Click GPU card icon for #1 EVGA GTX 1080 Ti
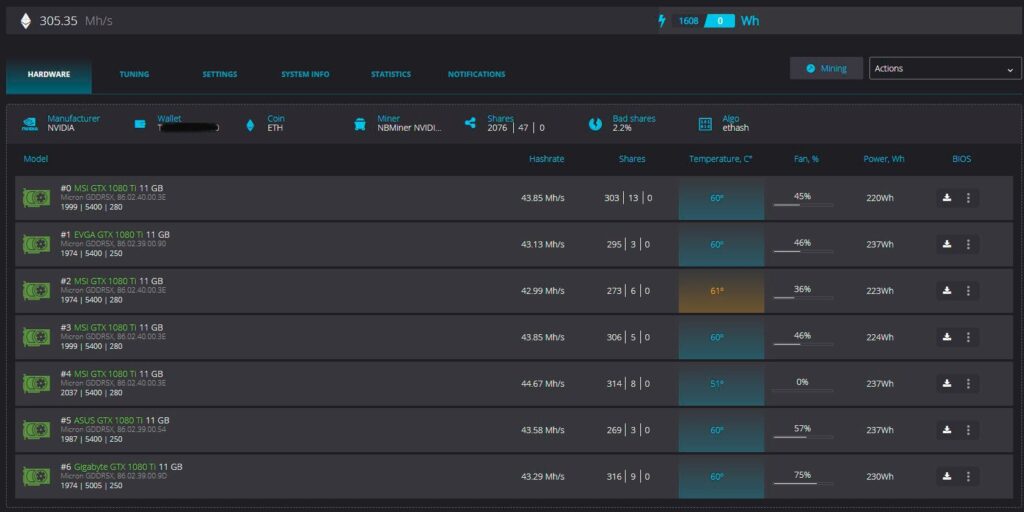The image size is (1024, 512). (37, 244)
